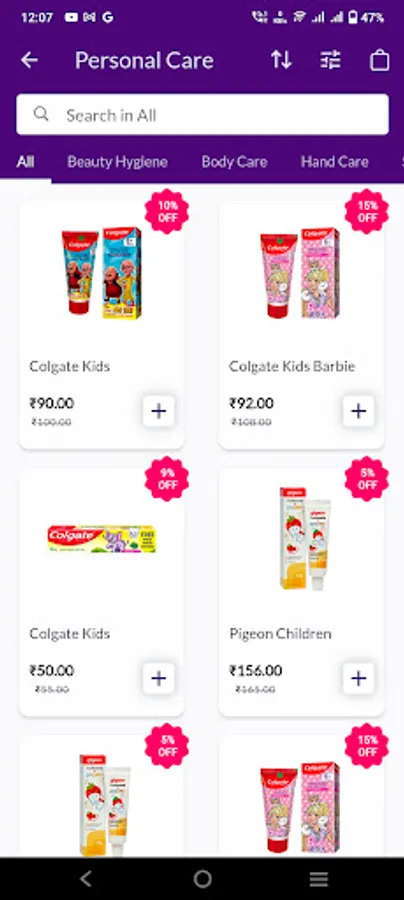The width and height of the screenshot is (404, 900).
Task: Open the filter sliders icon
Action: coord(331,60)
